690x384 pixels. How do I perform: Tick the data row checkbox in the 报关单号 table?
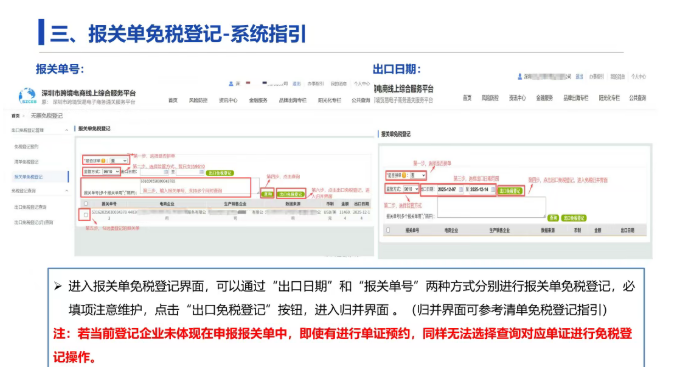[86, 215]
